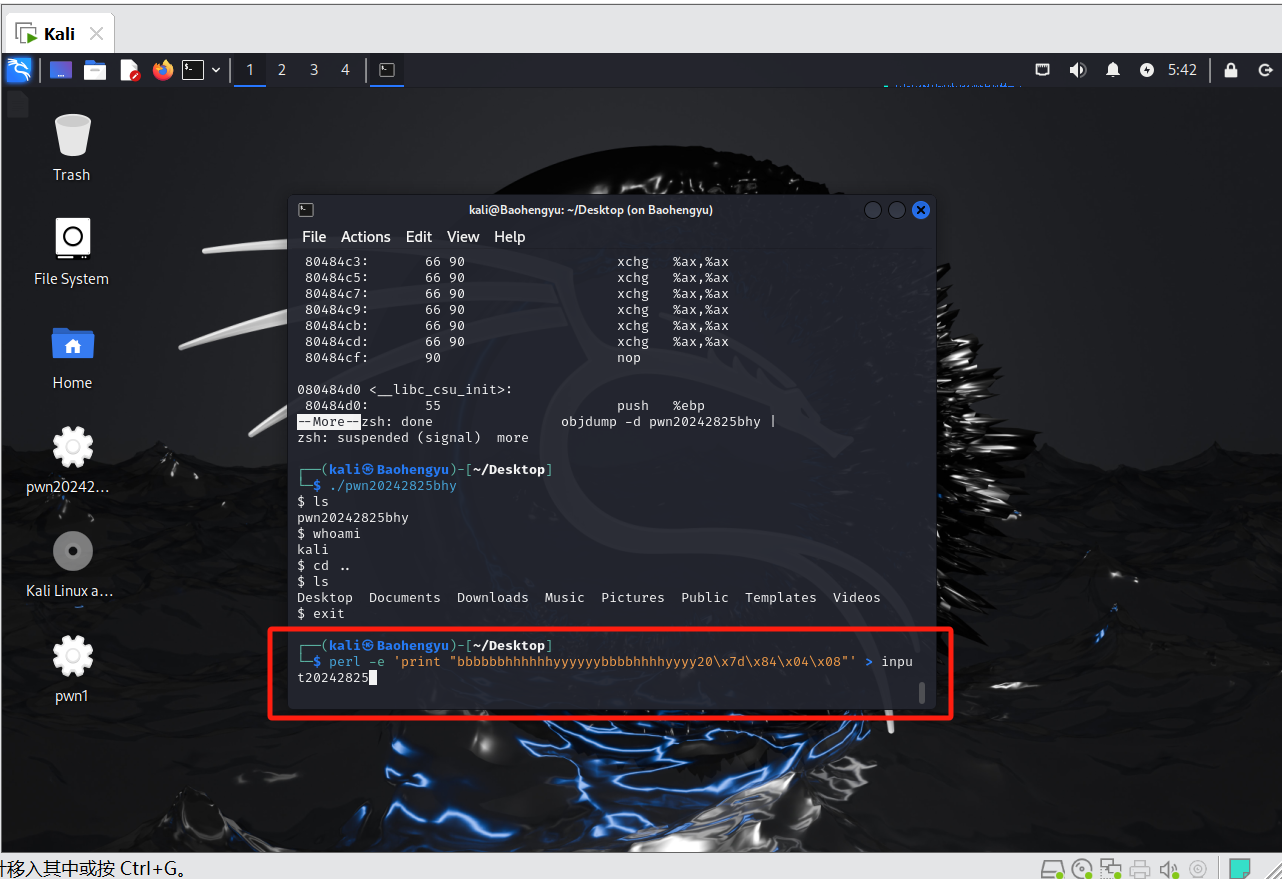
Task: Click 'Videos' in the ls output
Action: (857, 598)
